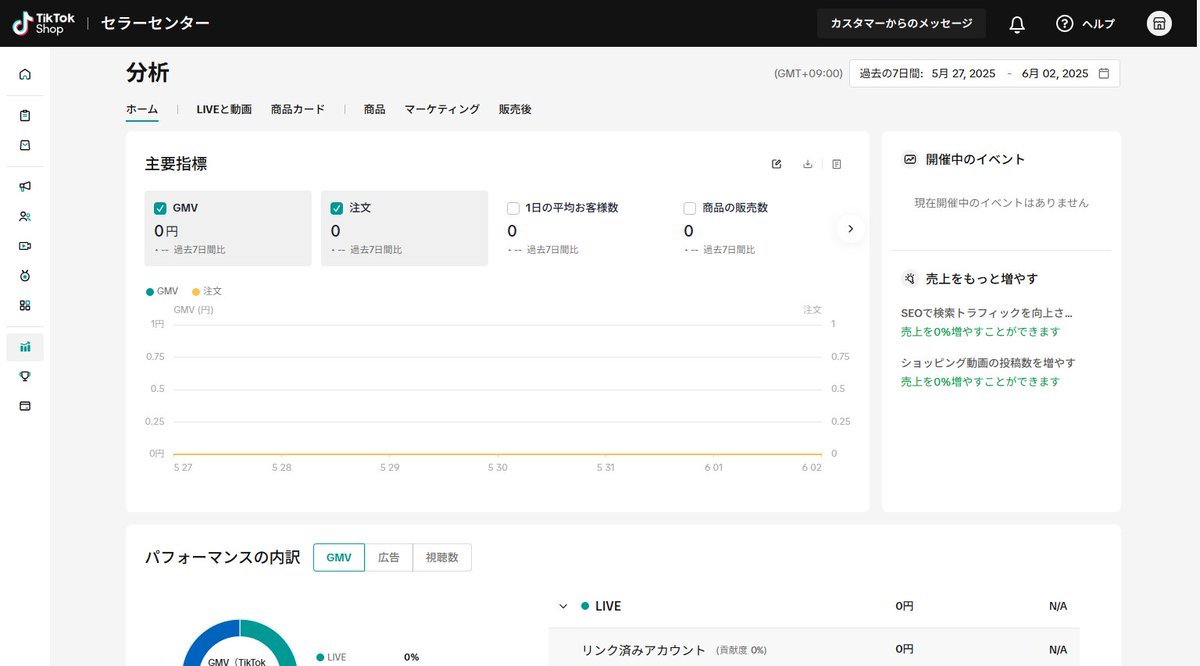The image size is (1200, 666).
Task: Check the 商品の販売数 checkbox
Action: pos(690,208)
